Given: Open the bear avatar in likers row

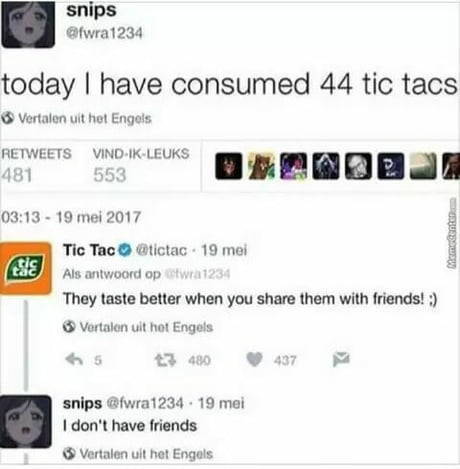Looking at the screenshot, I should [x=261, y=166].
